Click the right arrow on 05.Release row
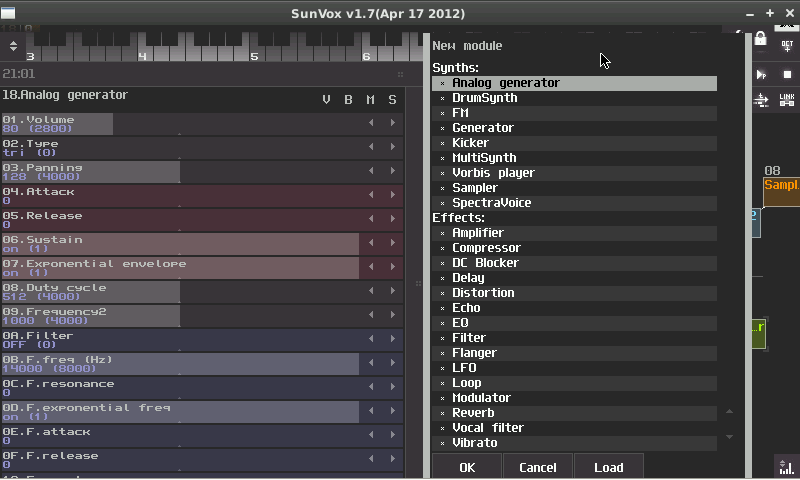This screenshot has width=800, height=480. pyautogui.click(x=392, y=218)
